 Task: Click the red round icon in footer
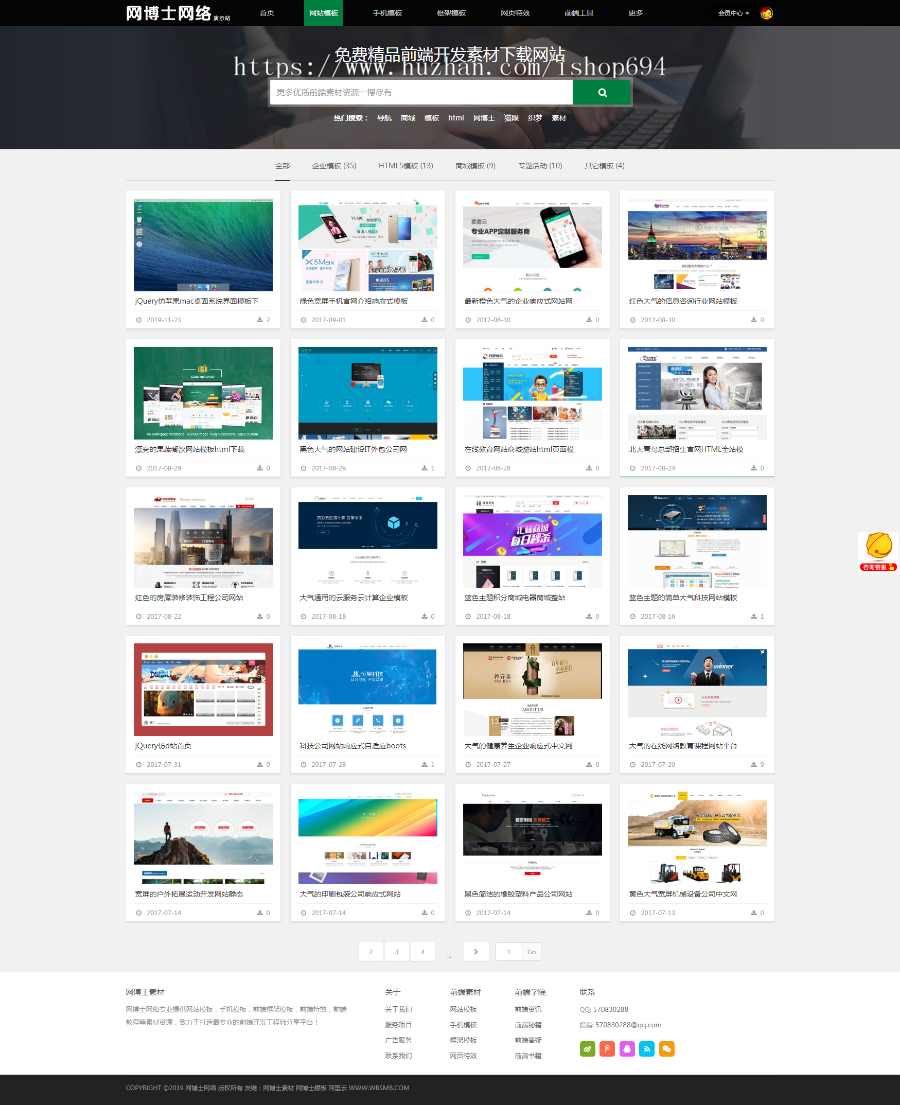pyautogui.click(x=607, y=1048)
